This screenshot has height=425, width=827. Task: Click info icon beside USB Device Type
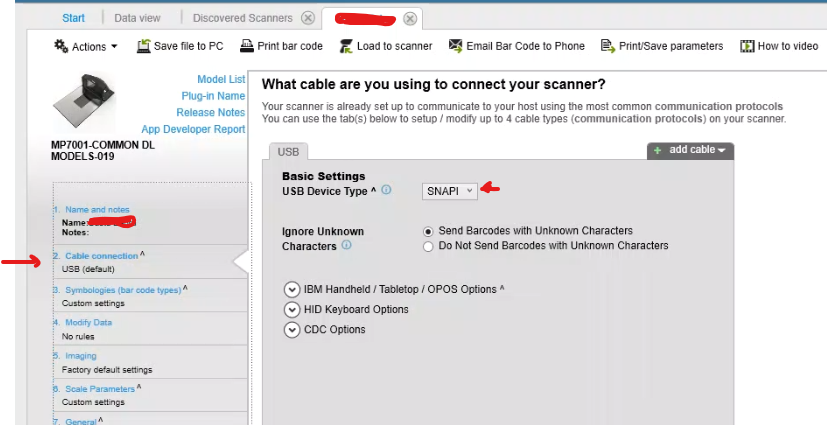pos(386,190)
